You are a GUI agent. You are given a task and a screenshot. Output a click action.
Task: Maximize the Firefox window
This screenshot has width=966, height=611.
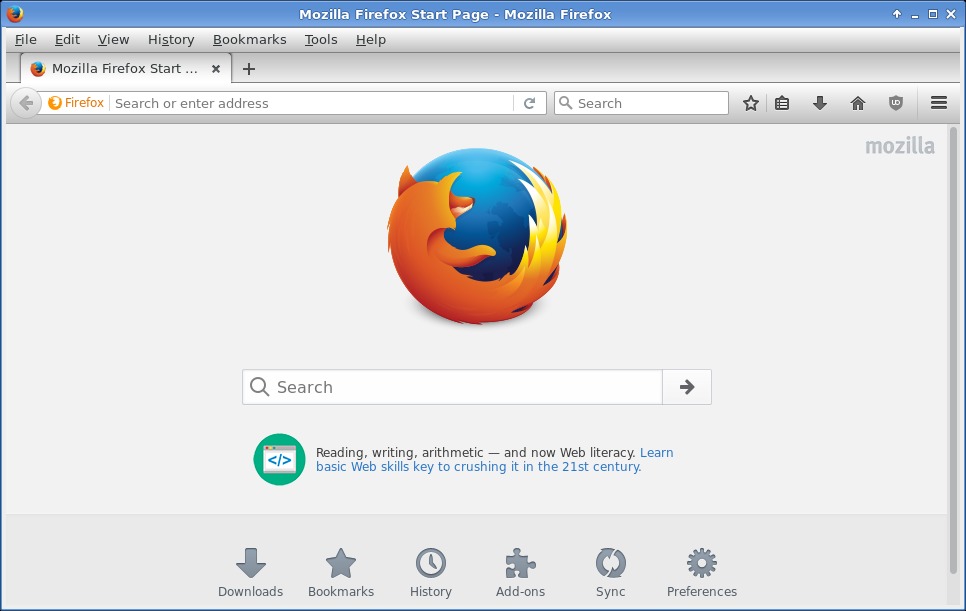click(x=933, y=14)
